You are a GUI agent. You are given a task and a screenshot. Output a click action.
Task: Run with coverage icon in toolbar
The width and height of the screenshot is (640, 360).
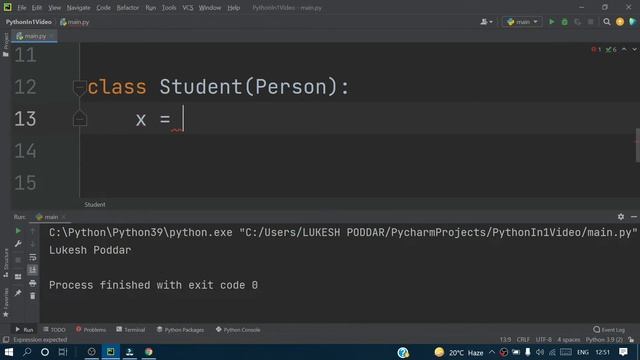tap(578, 22)
